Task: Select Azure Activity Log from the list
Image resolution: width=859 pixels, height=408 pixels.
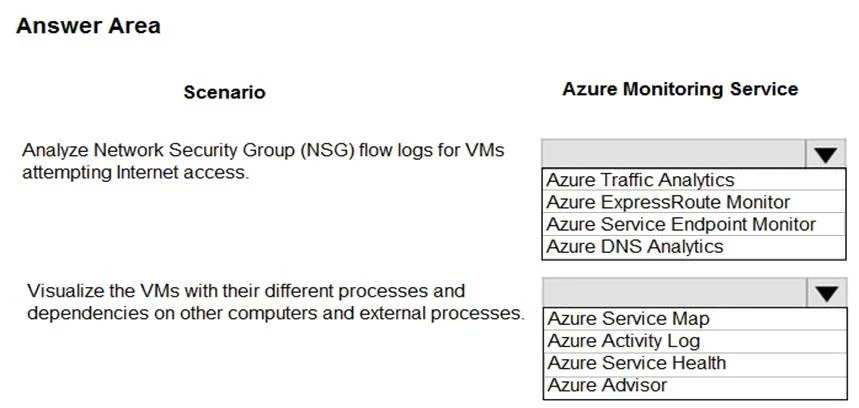Action: coord(694,341)
